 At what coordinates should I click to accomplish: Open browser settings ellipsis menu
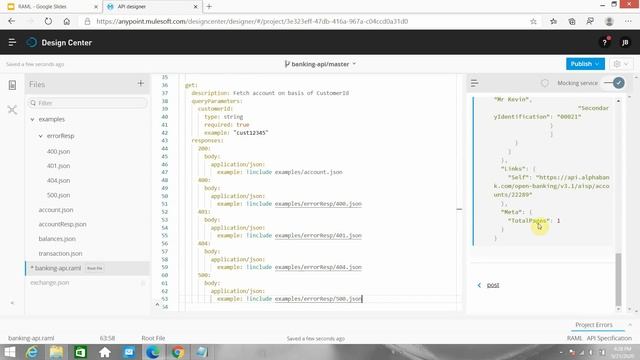pyautogui.click(x=628, y=21)
